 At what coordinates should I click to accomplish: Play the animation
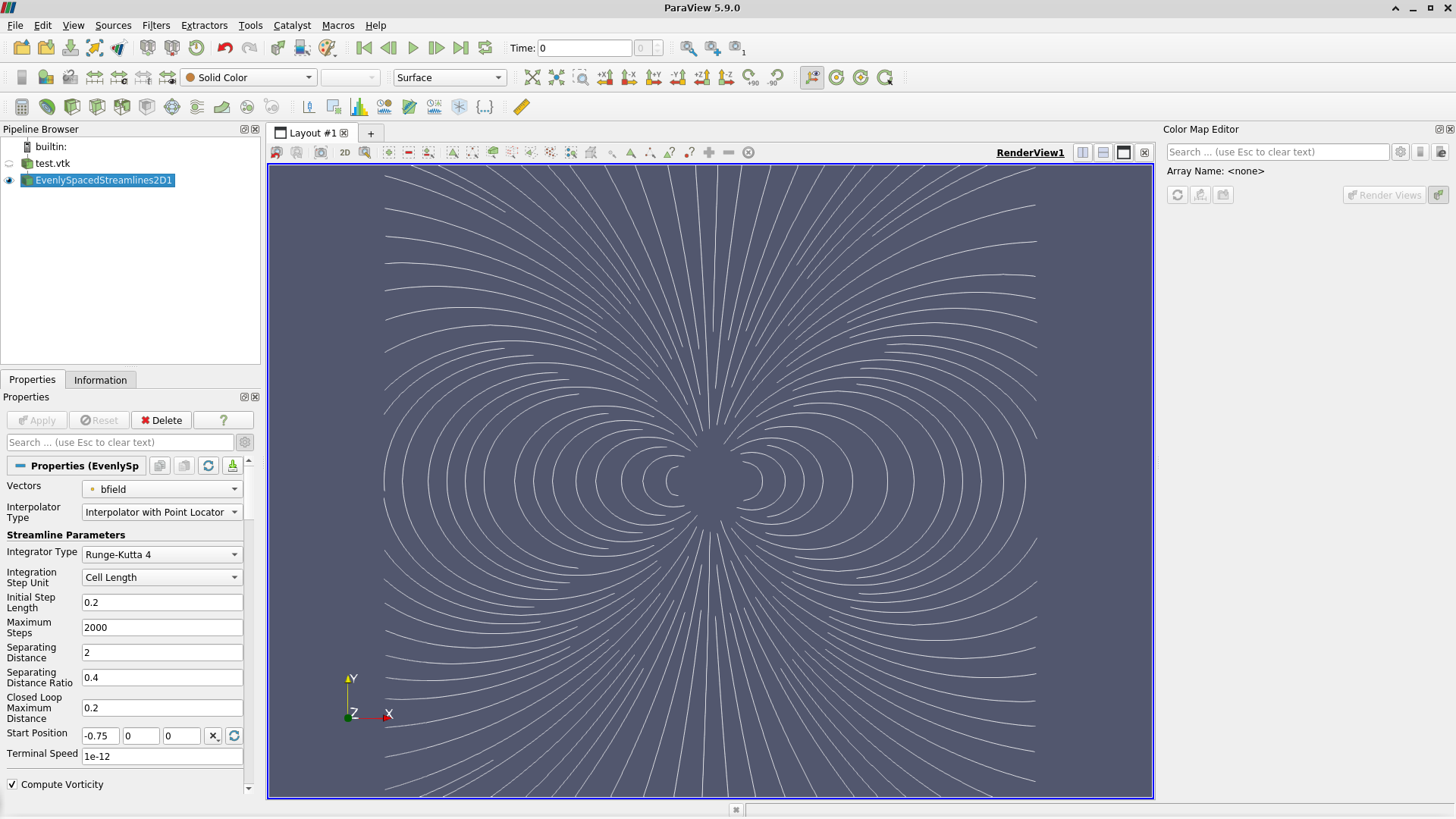click(413, 48)
